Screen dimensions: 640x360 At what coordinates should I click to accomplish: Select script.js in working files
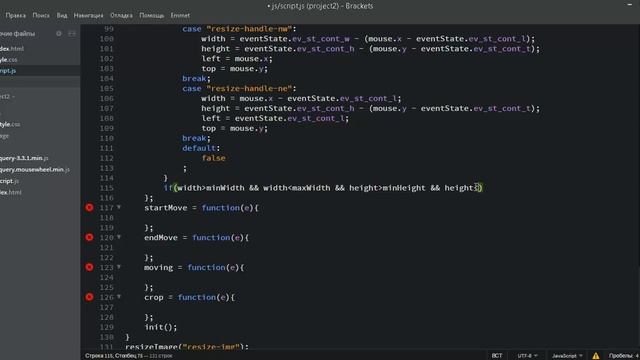pos(8,71)
